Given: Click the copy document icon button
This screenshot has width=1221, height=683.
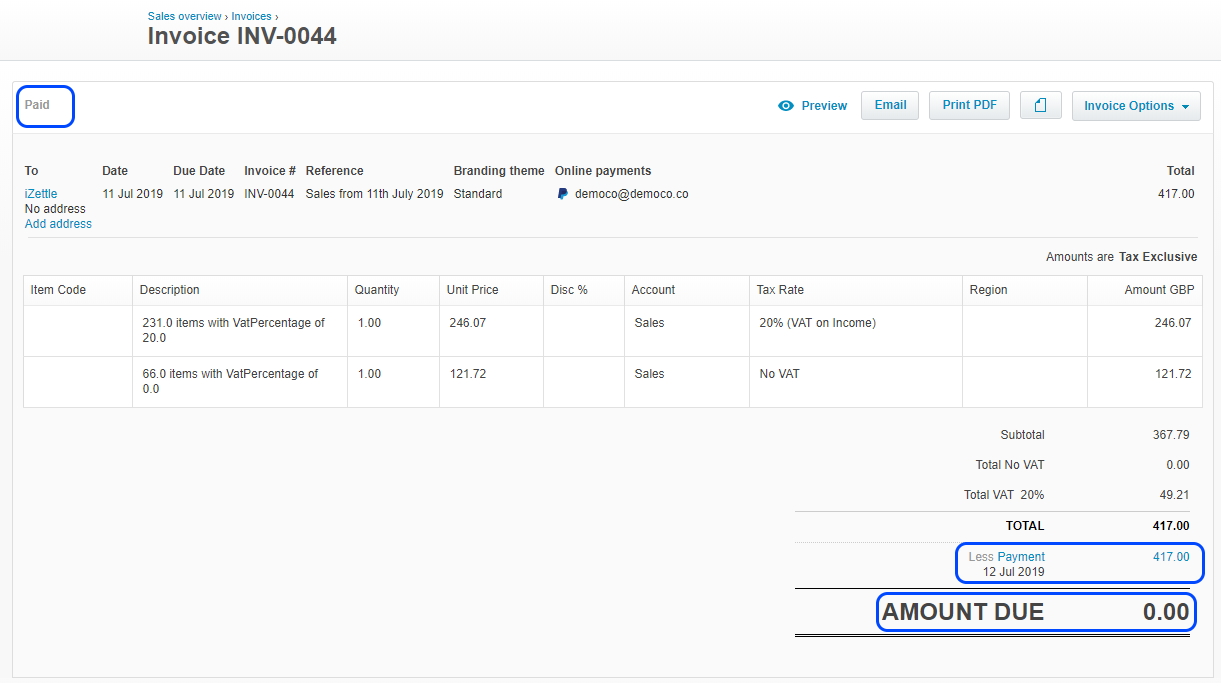Looking at the screenshot, I should coord(1040,106).
